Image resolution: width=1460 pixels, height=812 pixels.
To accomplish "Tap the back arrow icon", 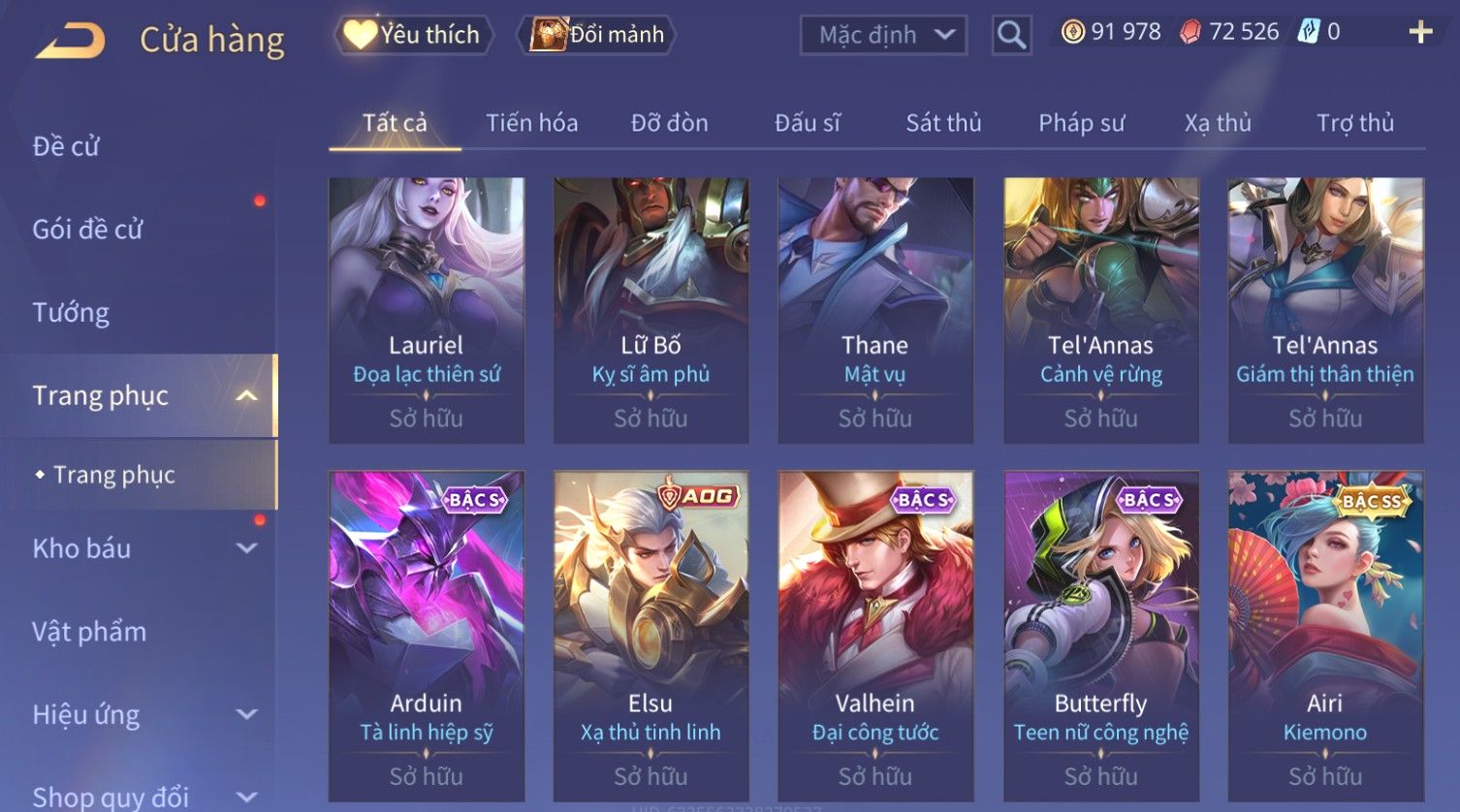I will (x=70, y=41).
